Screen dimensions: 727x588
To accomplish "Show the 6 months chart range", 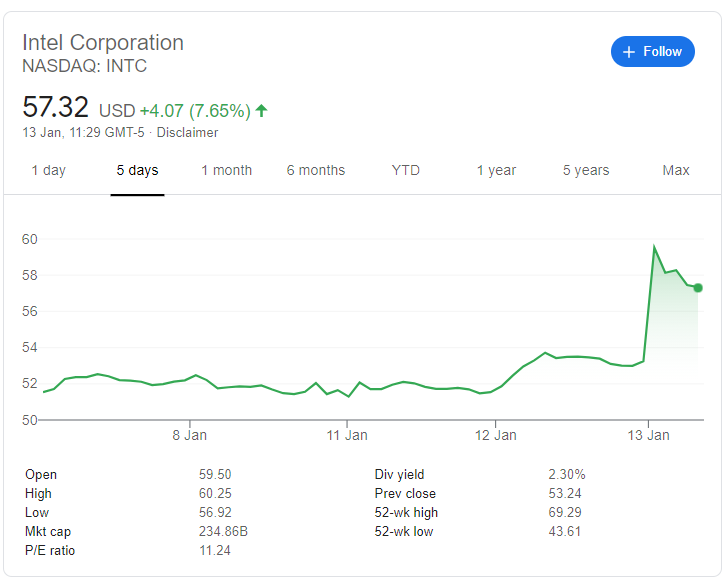I will coord(316,170).
